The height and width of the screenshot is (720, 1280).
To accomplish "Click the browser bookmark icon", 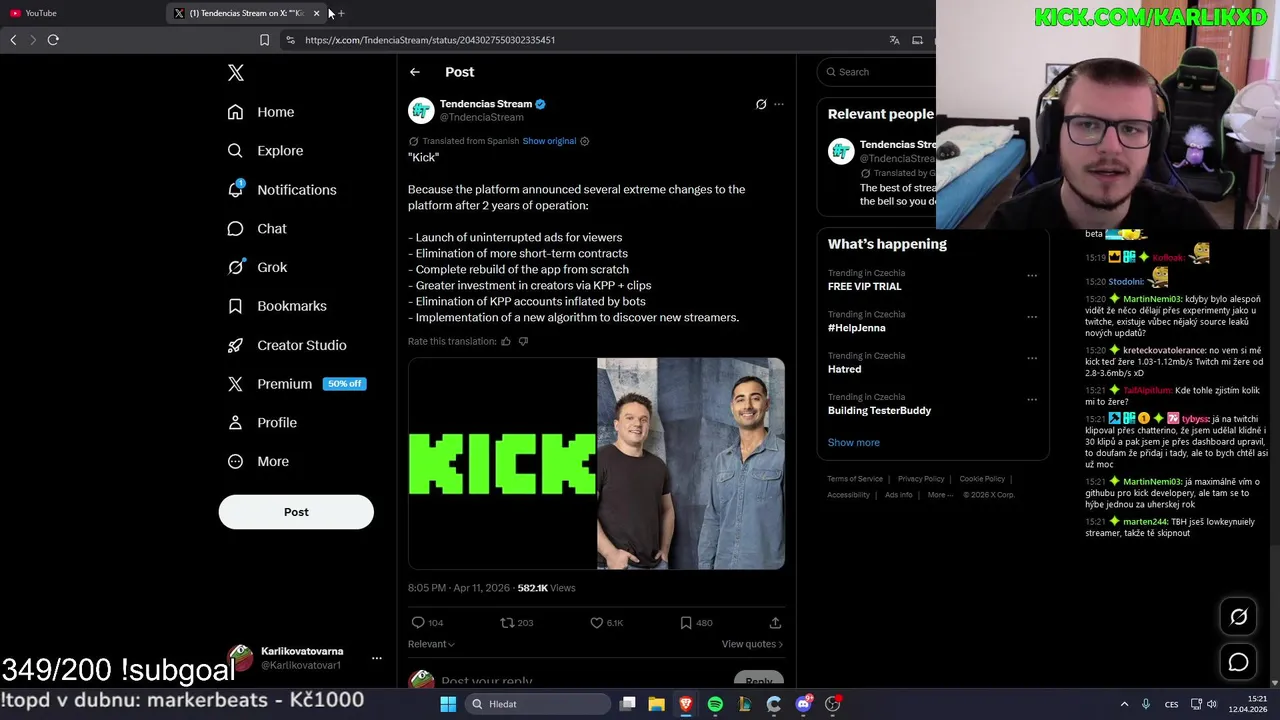I will pyautogui.click(x=264, y=40).
